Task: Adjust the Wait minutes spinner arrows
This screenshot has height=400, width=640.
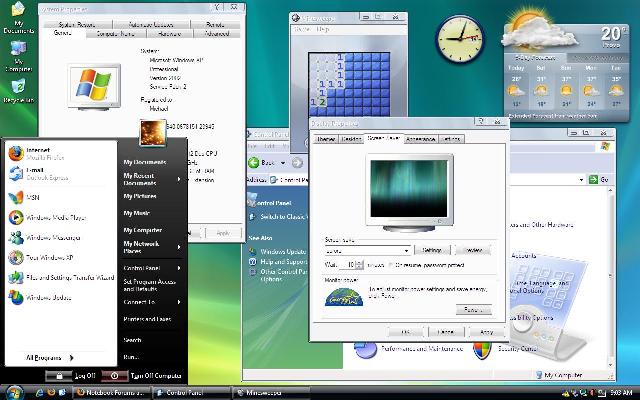Action: point(359,265)
